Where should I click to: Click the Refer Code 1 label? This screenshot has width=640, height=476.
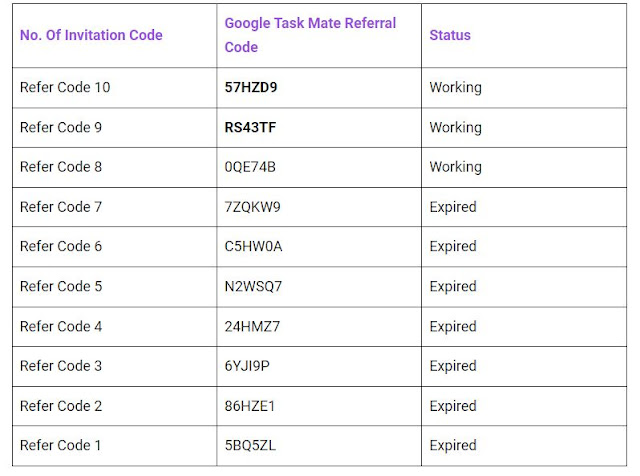(60, 445)
